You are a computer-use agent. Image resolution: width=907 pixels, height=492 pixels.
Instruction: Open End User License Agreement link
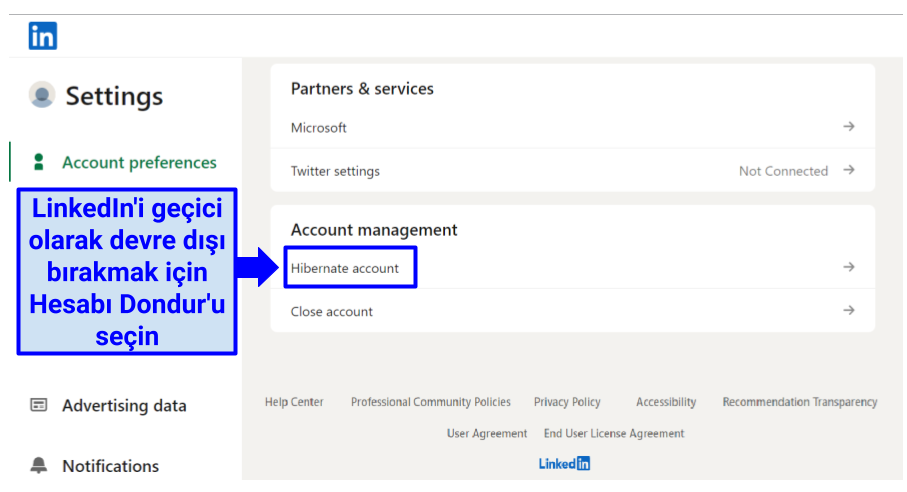pos(614,434)
